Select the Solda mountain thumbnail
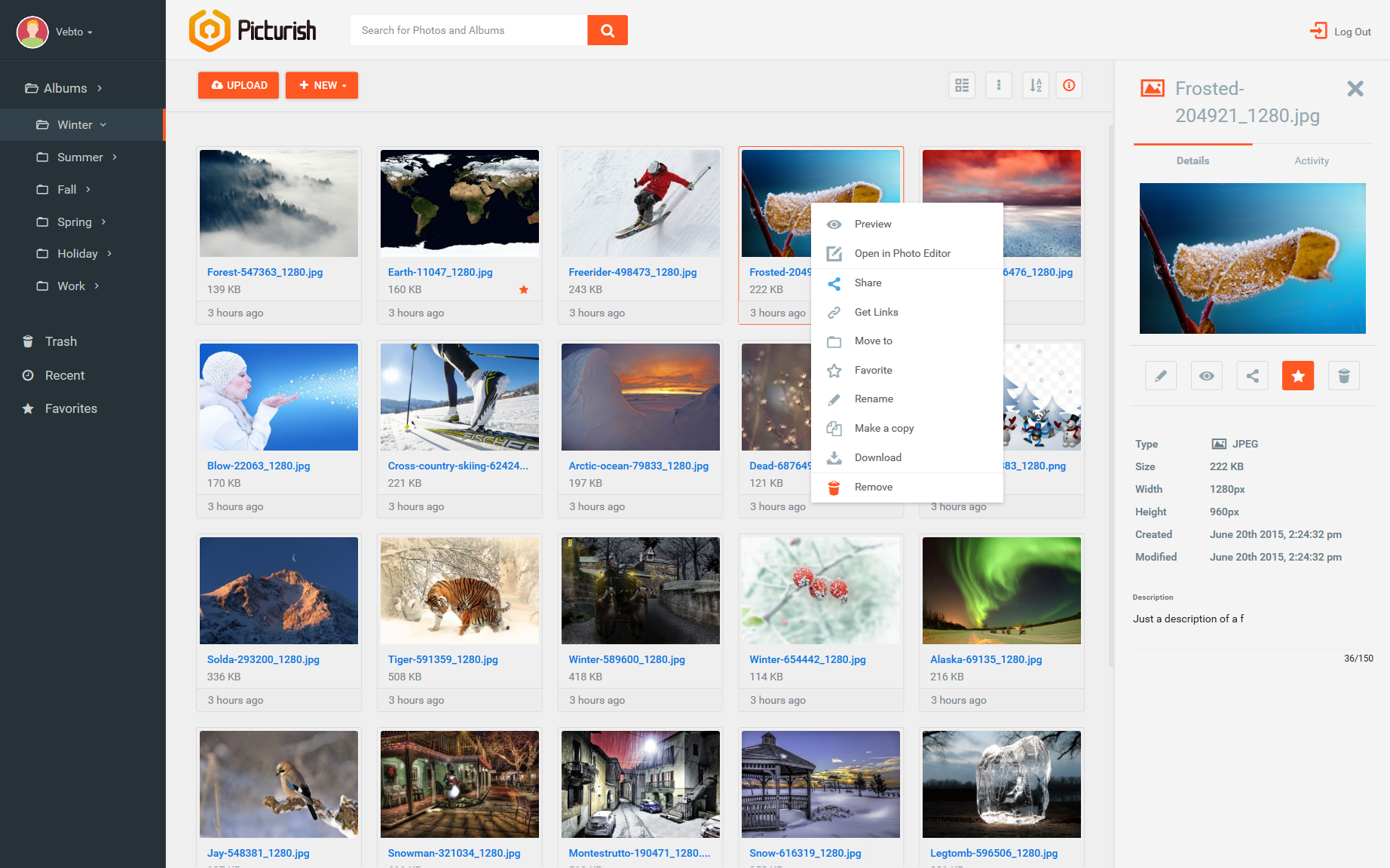 tap(279, 591)
